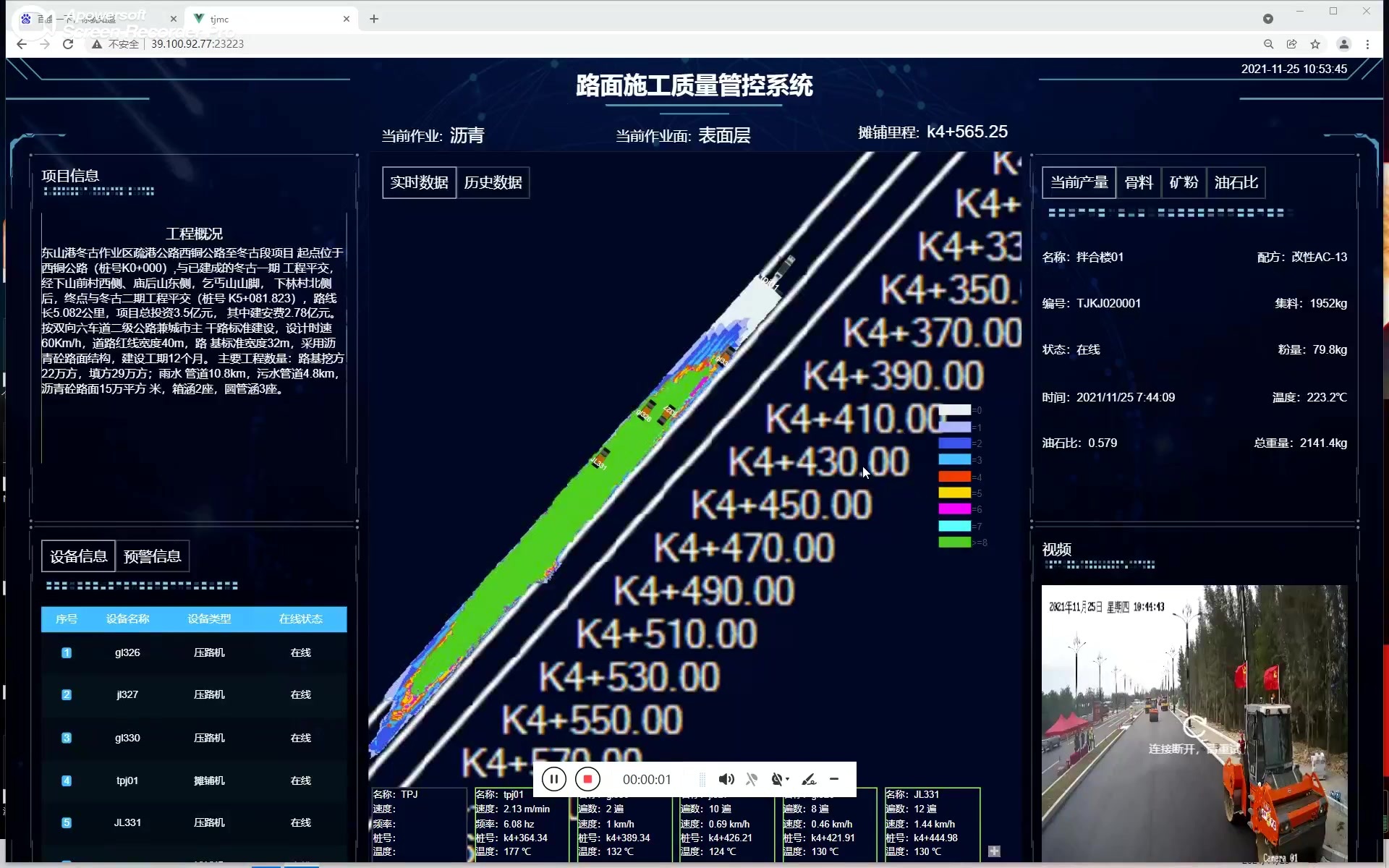
Task: Click the tab search dropdown arrow
Action: point(1267,19)
